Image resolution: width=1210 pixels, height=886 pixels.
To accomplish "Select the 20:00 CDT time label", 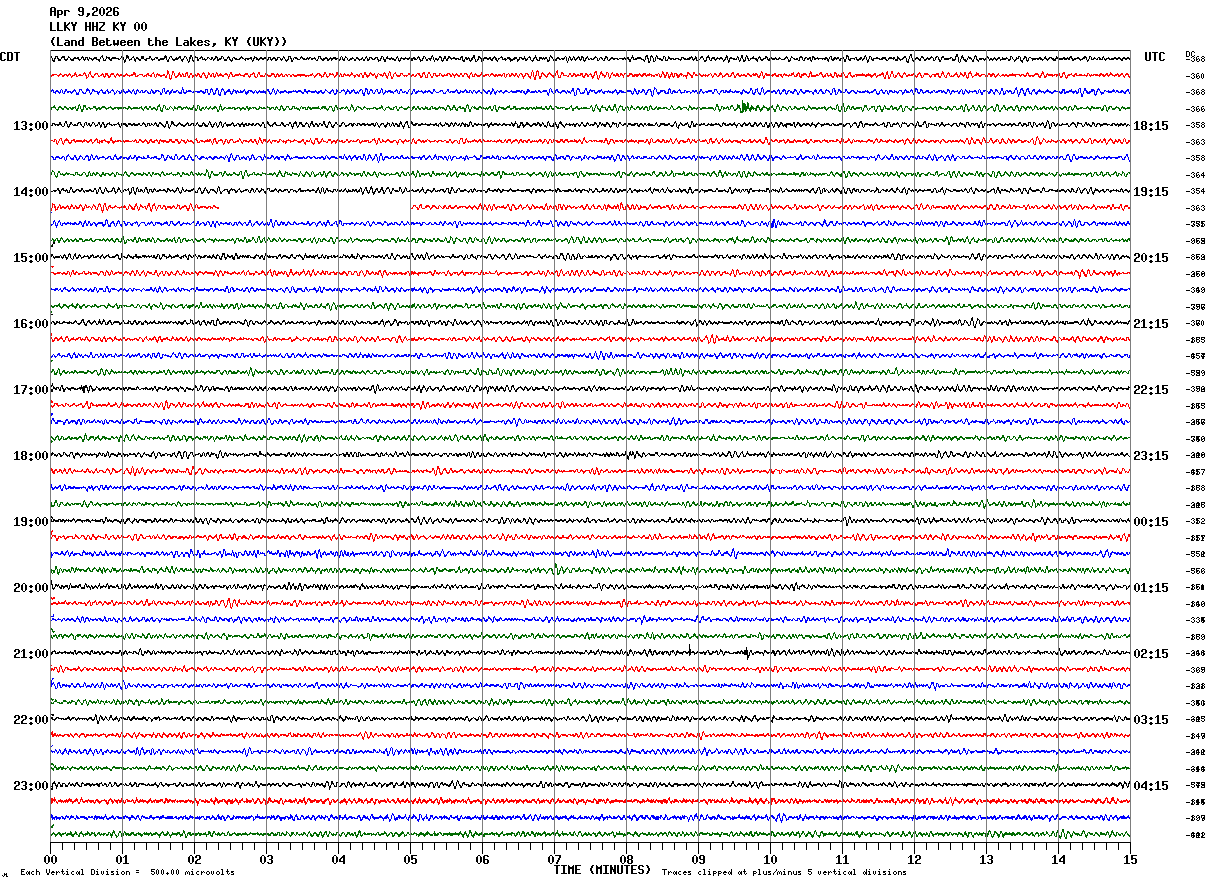I will click(x=31, y=588).
